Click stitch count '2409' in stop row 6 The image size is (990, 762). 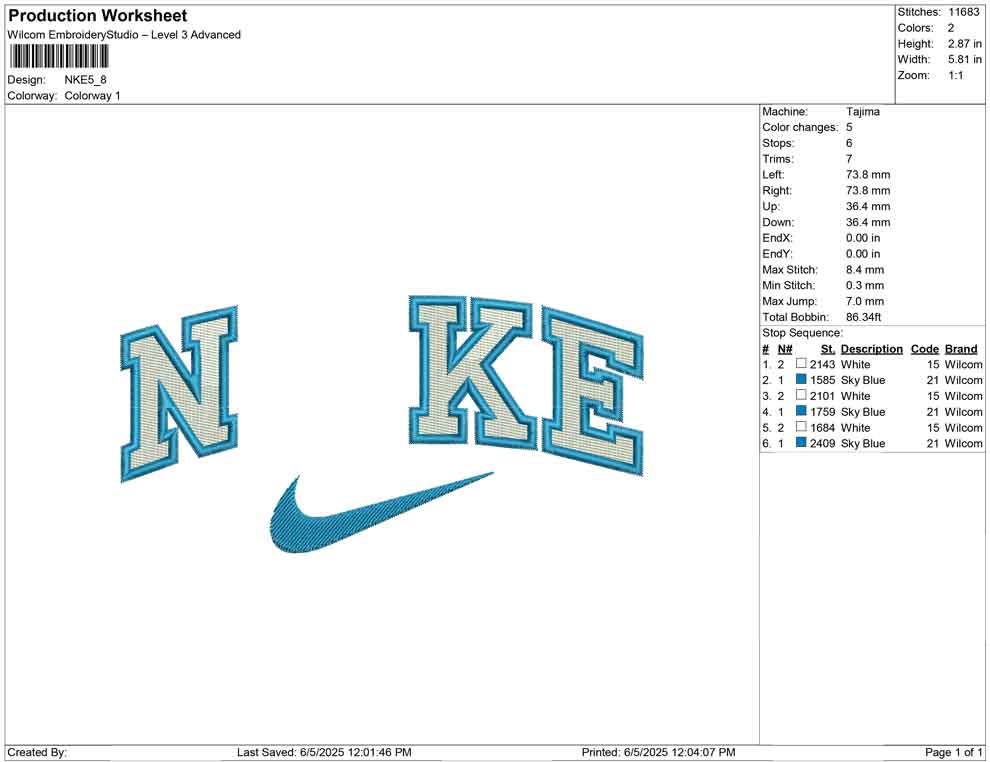click(x=822, y=443)
